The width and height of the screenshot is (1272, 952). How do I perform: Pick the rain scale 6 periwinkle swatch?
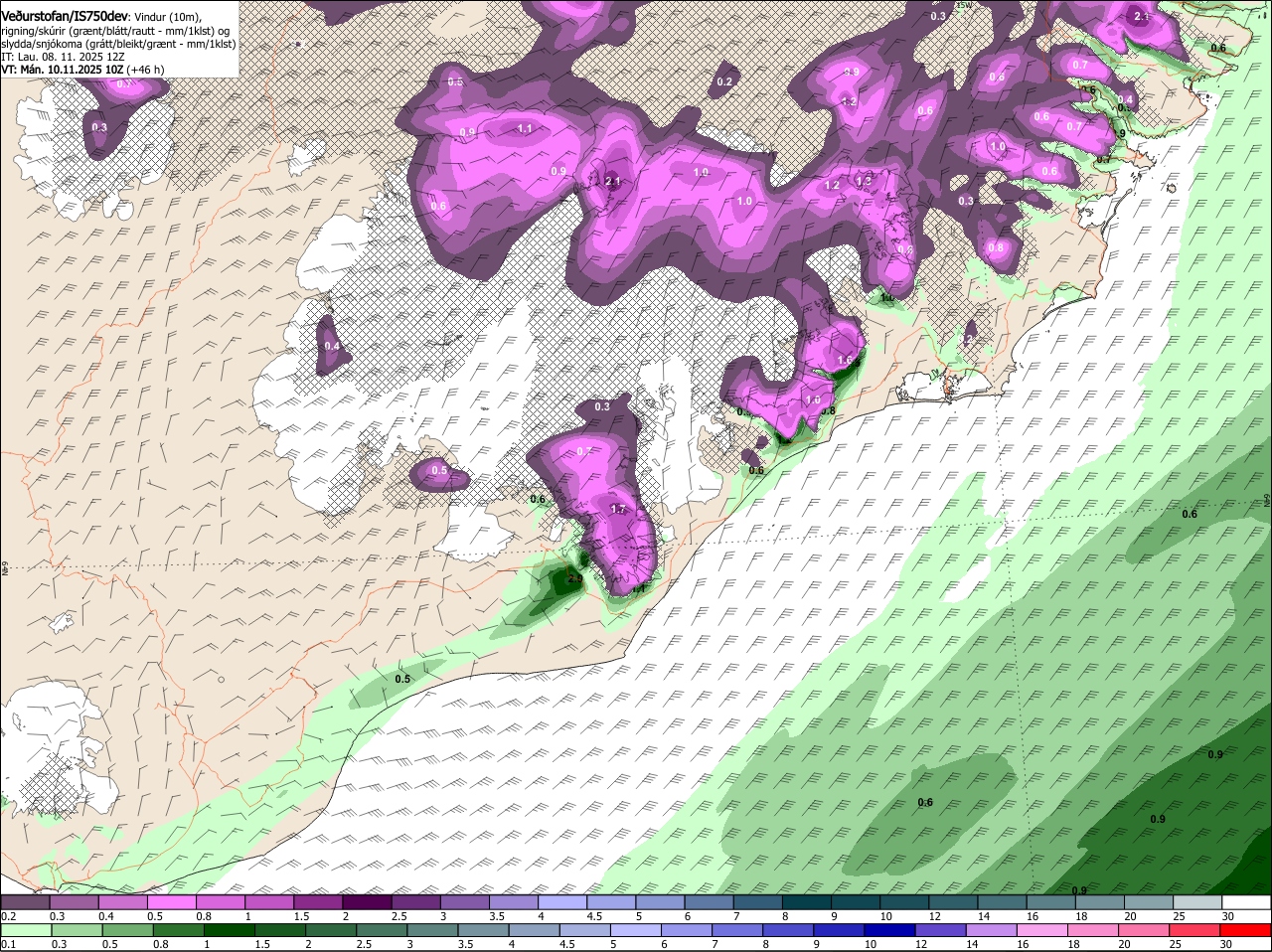coord(687,930)
